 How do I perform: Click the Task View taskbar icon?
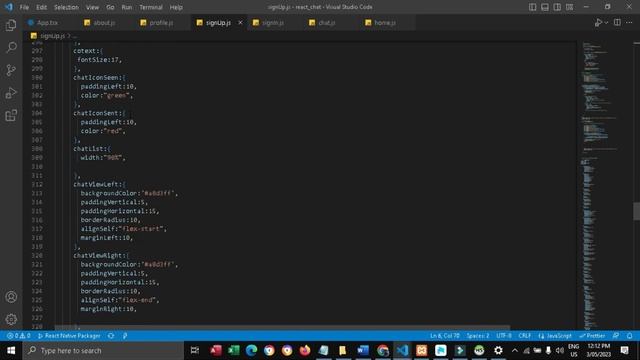195,350
